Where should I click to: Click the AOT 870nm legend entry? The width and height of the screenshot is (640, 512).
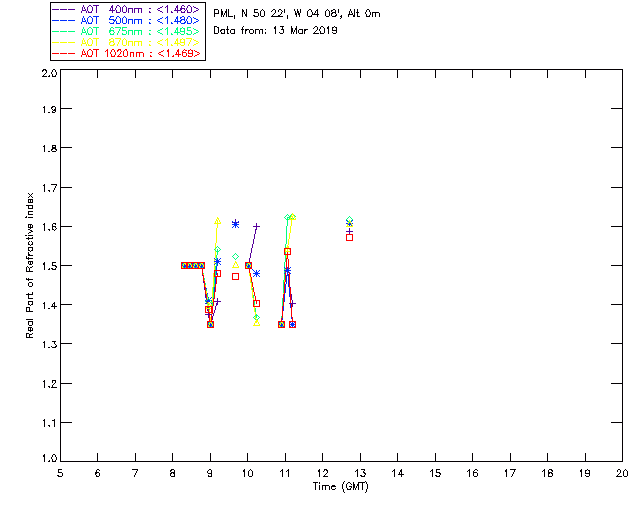(x=127, y=42)
